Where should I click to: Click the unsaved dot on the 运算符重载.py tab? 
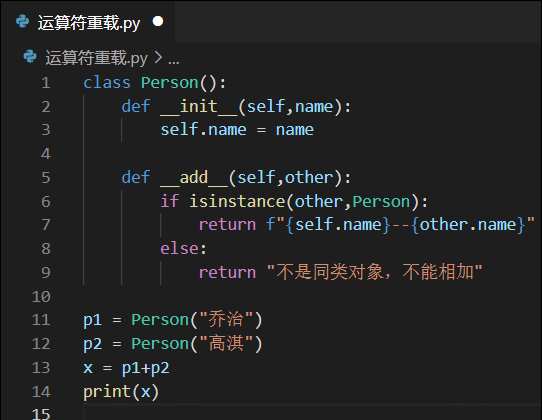pos(158,21)
